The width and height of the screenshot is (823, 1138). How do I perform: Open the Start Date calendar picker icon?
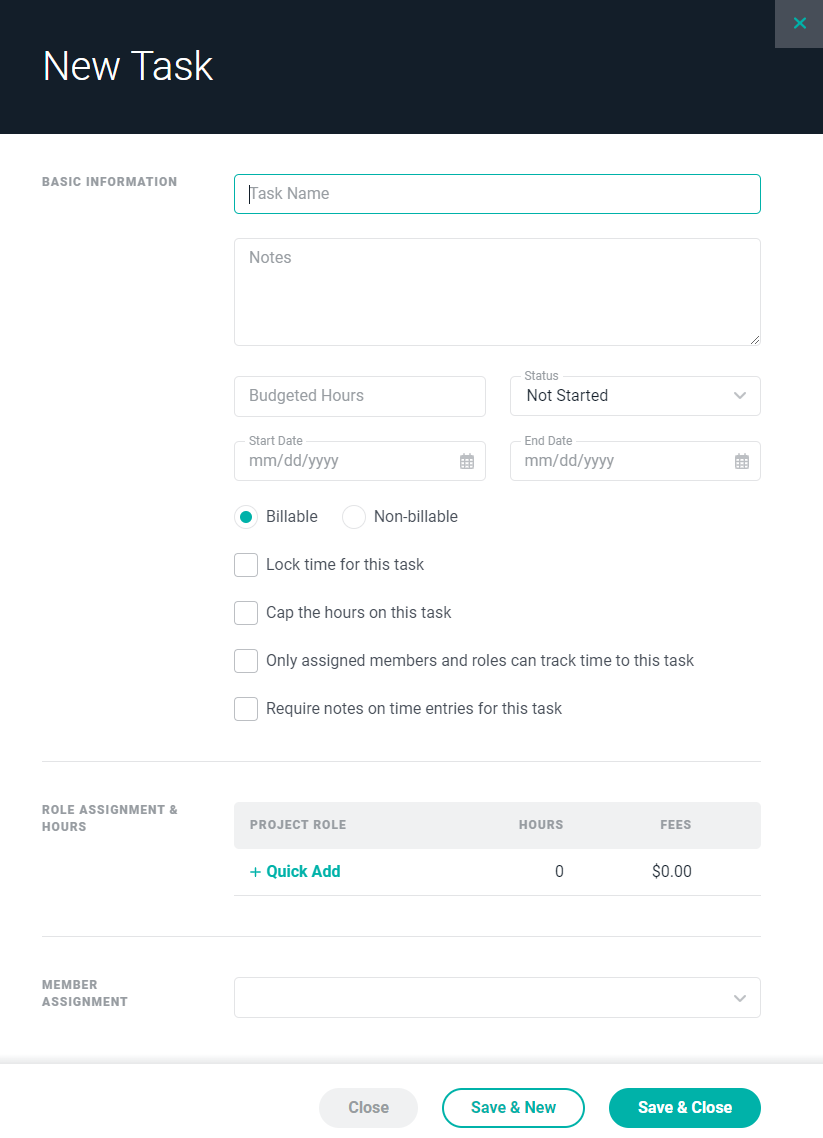coord(467,461)
